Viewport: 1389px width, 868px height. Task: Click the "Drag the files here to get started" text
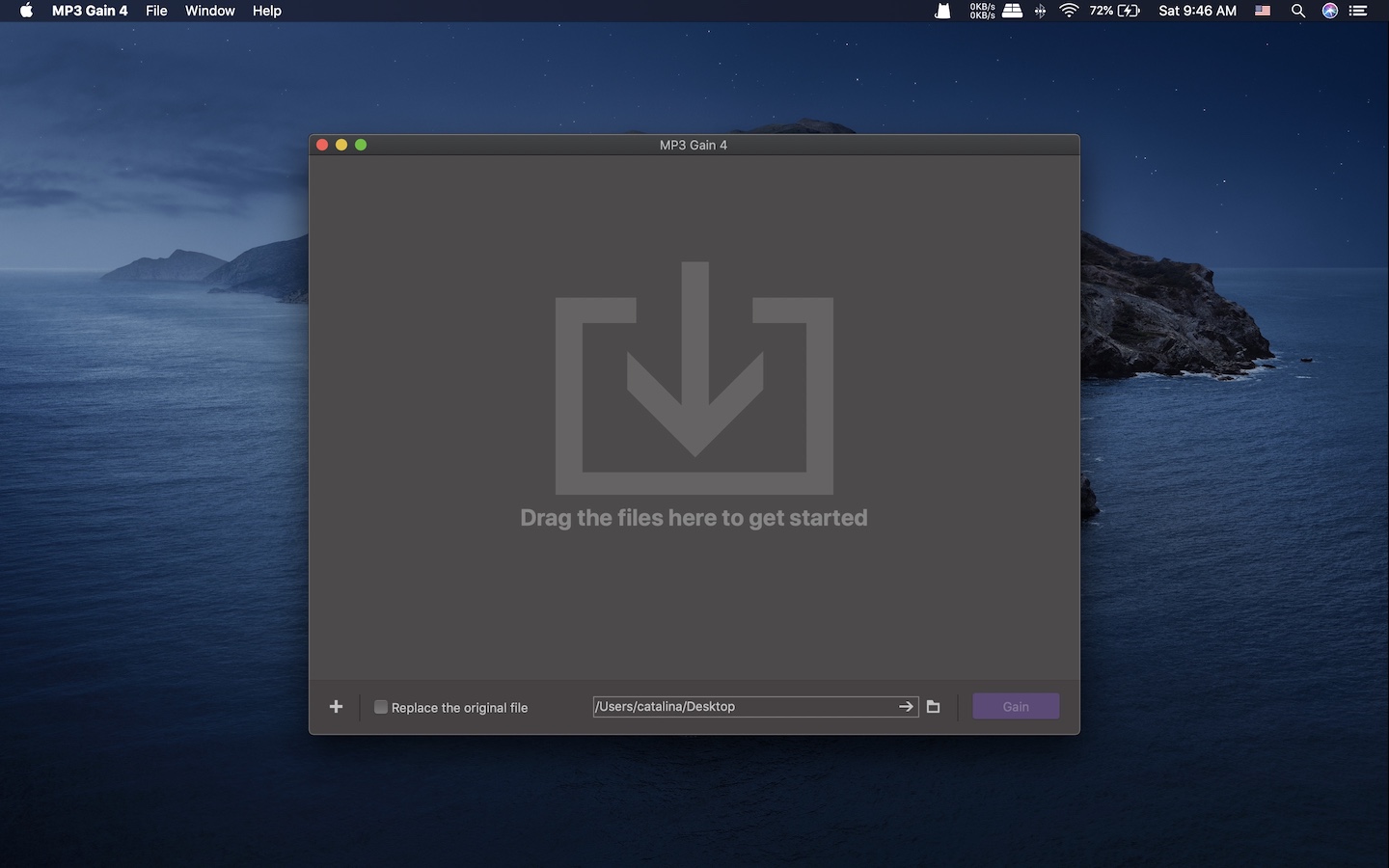pyautogui.click(x=694, y=518)
